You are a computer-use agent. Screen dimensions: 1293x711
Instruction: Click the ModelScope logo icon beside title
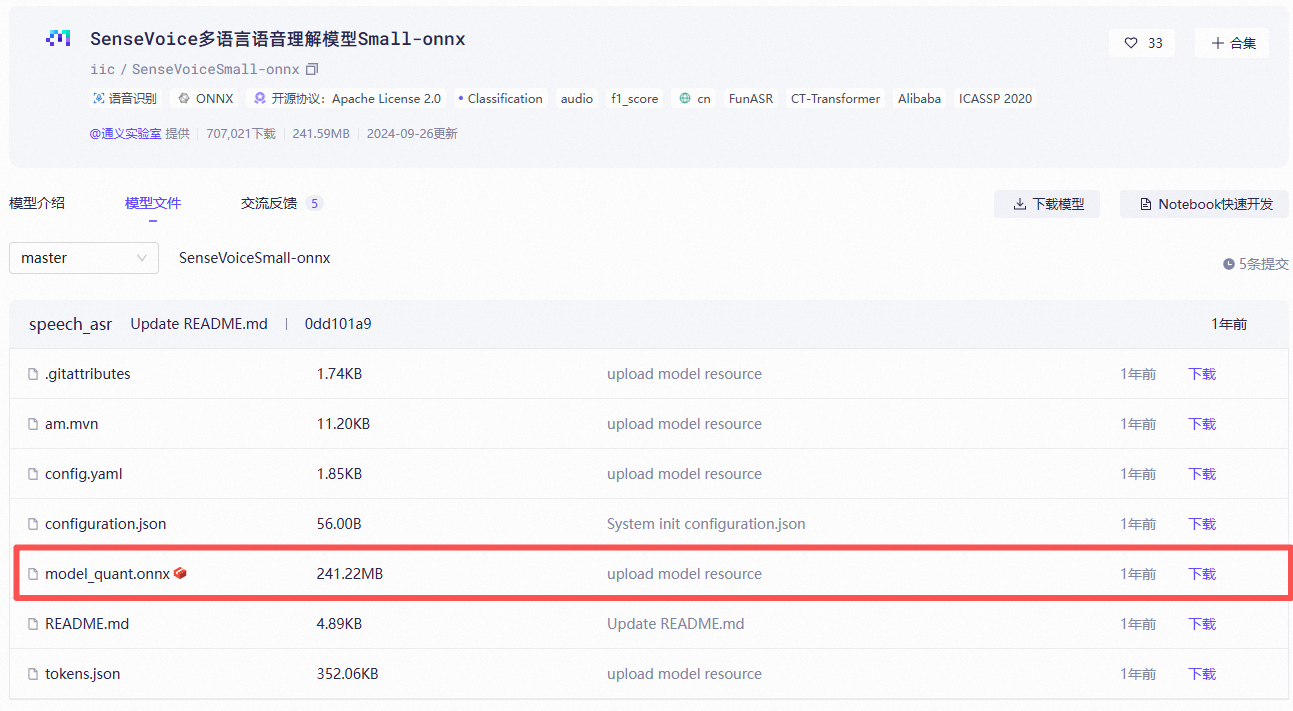click(58, 39)
